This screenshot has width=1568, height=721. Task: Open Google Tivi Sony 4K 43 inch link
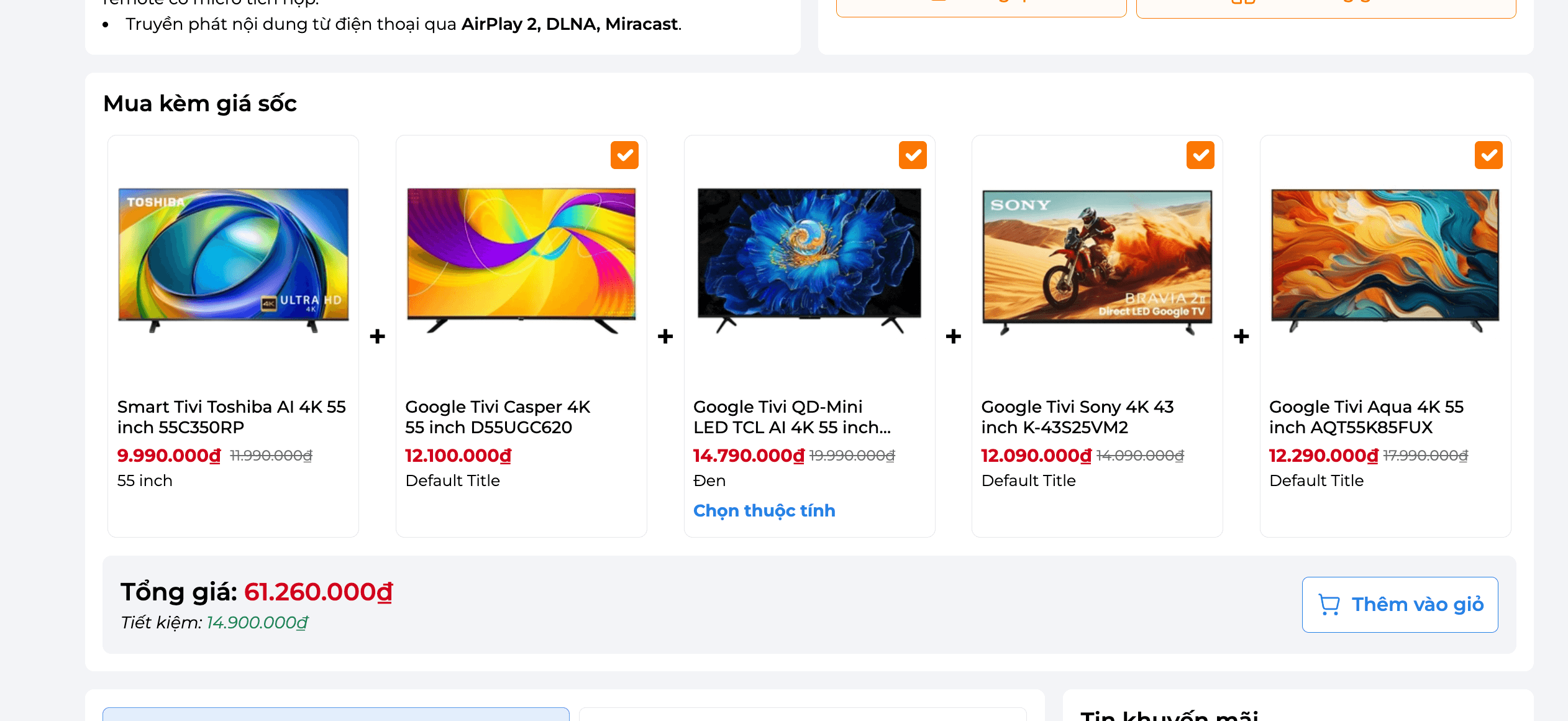pyautogui.click(x=1078, y=417)
